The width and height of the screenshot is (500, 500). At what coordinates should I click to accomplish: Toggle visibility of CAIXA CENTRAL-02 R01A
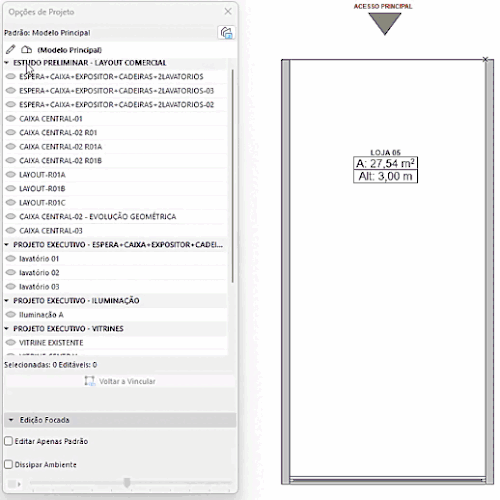pyautogui.click(x=11, y=146)
